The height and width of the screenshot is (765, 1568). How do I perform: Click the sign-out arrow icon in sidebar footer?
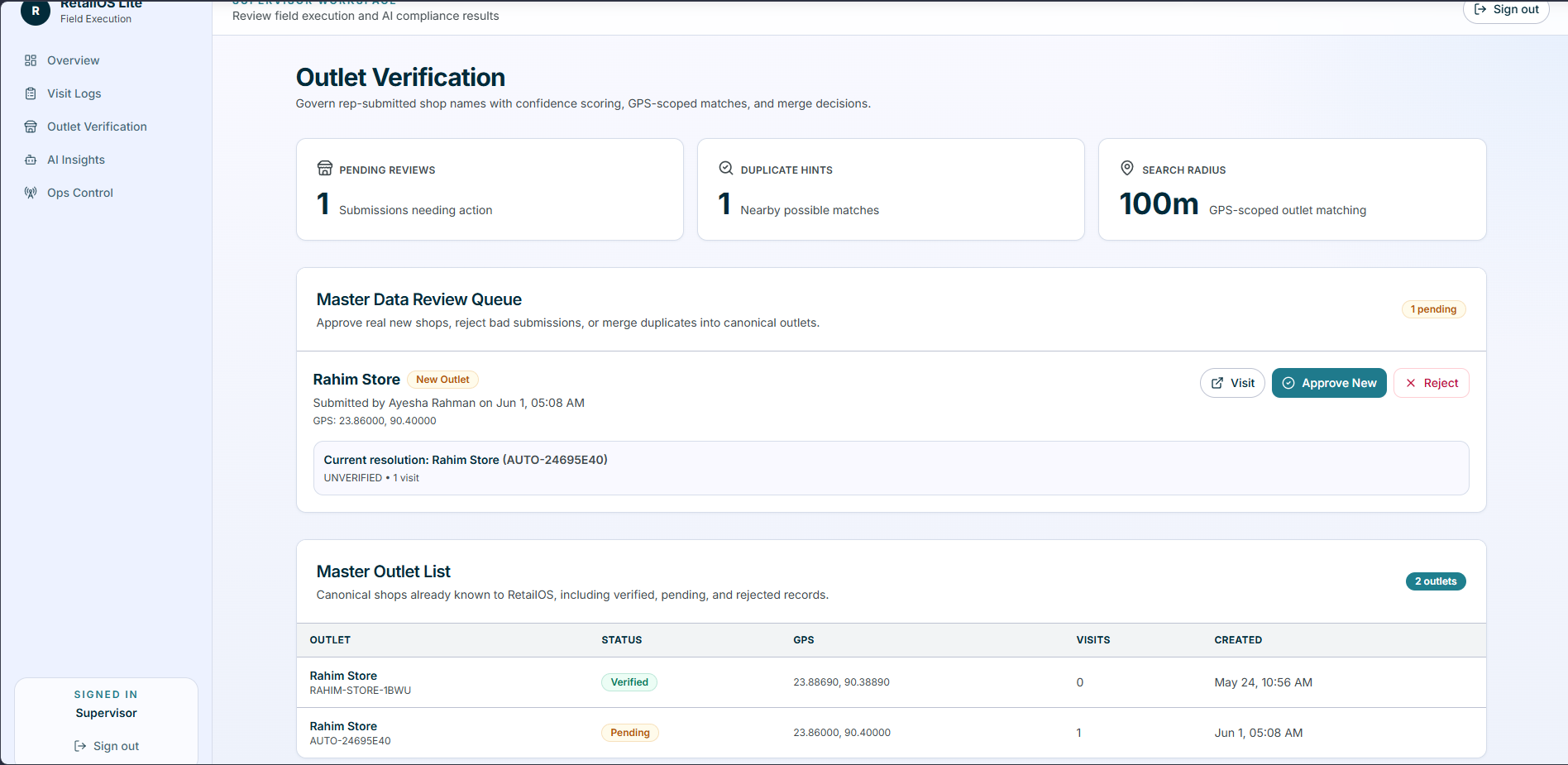[x=80, y=746]
